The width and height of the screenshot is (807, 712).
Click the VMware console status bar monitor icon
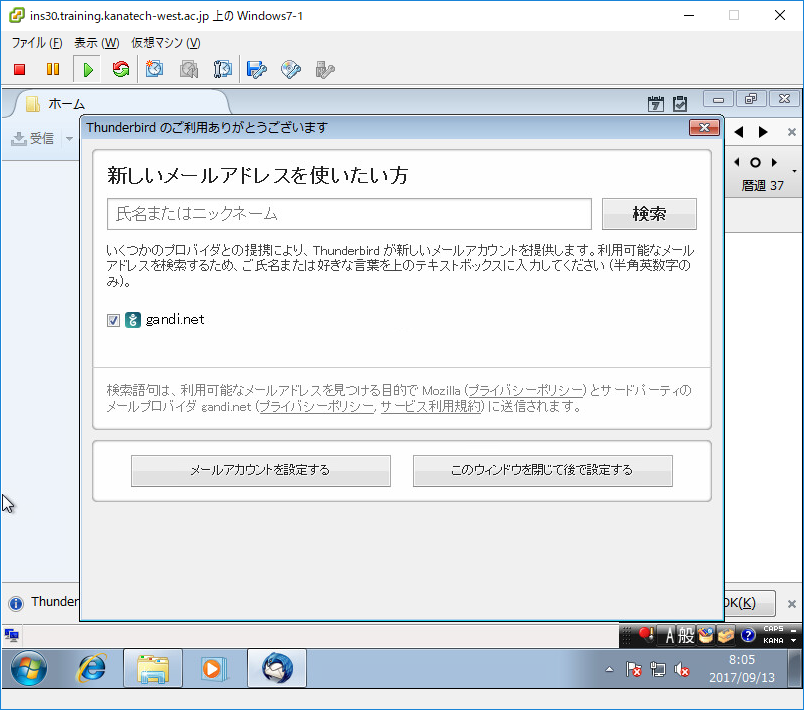click(11, 636)
